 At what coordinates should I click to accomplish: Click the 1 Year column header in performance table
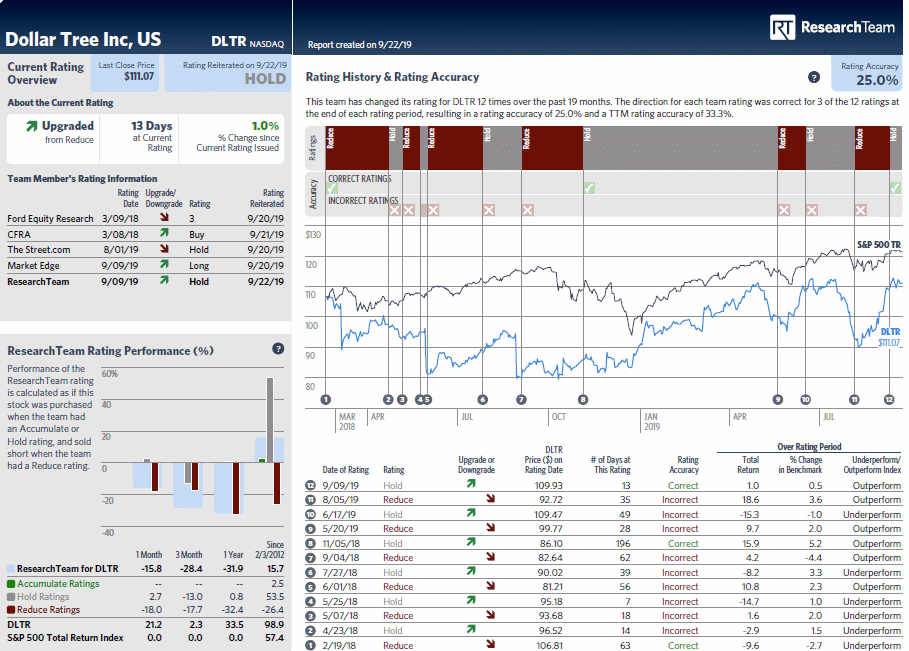234,555
